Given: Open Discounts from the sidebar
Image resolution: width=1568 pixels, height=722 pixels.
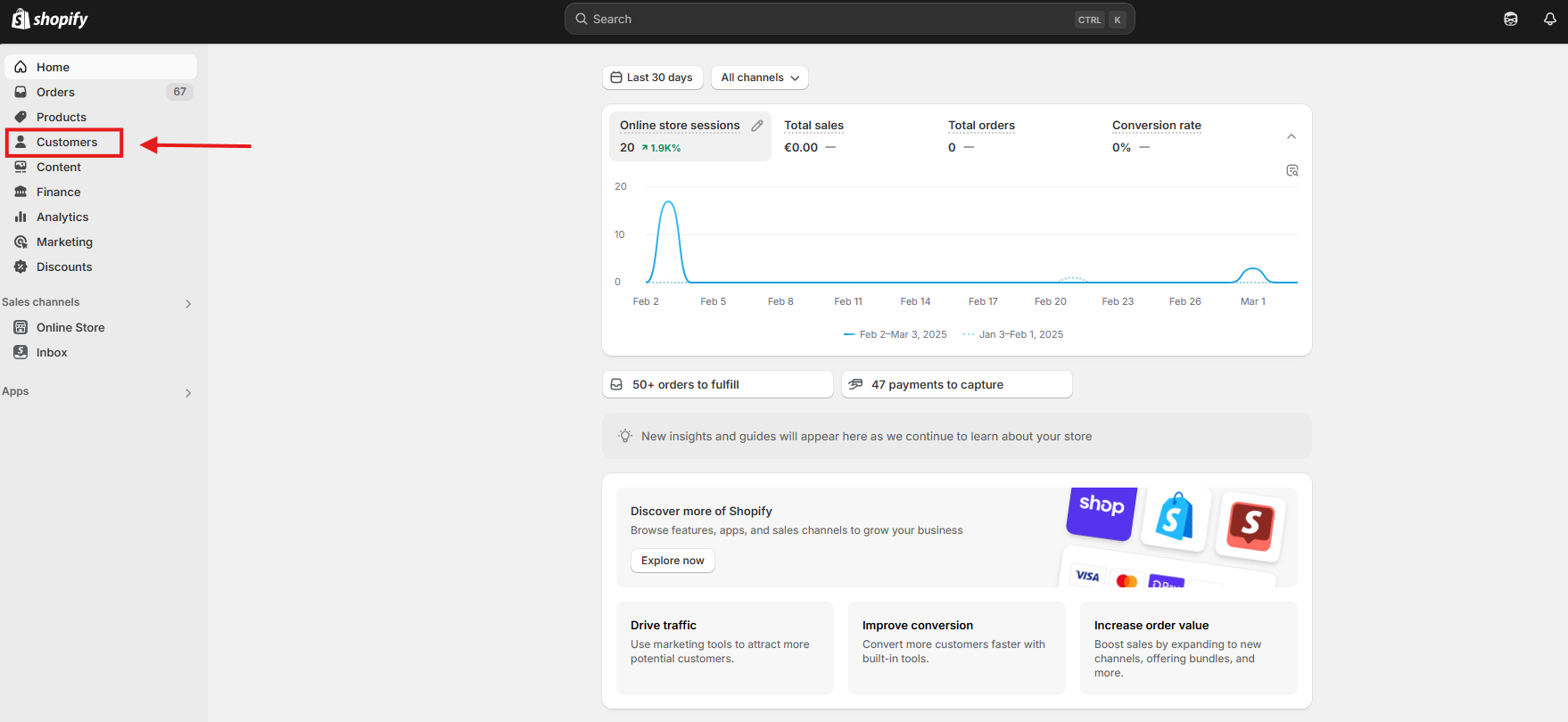Looking at the screenshot, I should tap(101, 267).
